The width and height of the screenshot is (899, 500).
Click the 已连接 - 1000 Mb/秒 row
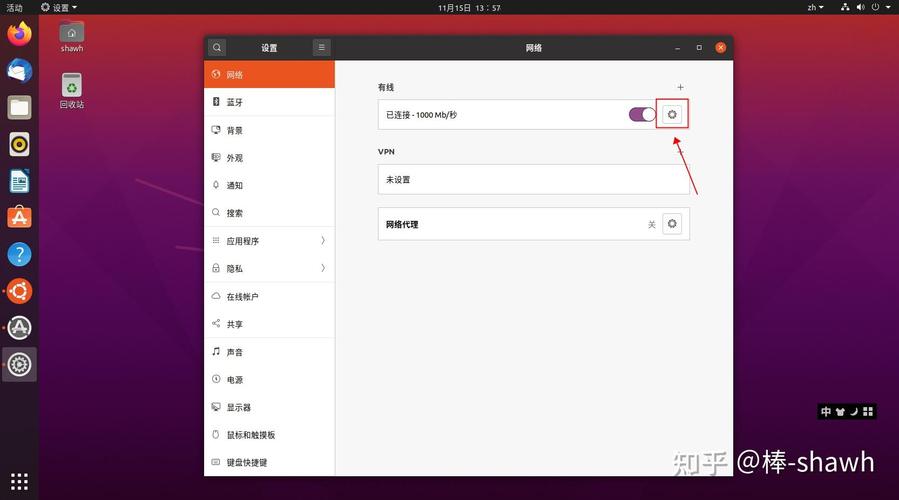(533, 114)
